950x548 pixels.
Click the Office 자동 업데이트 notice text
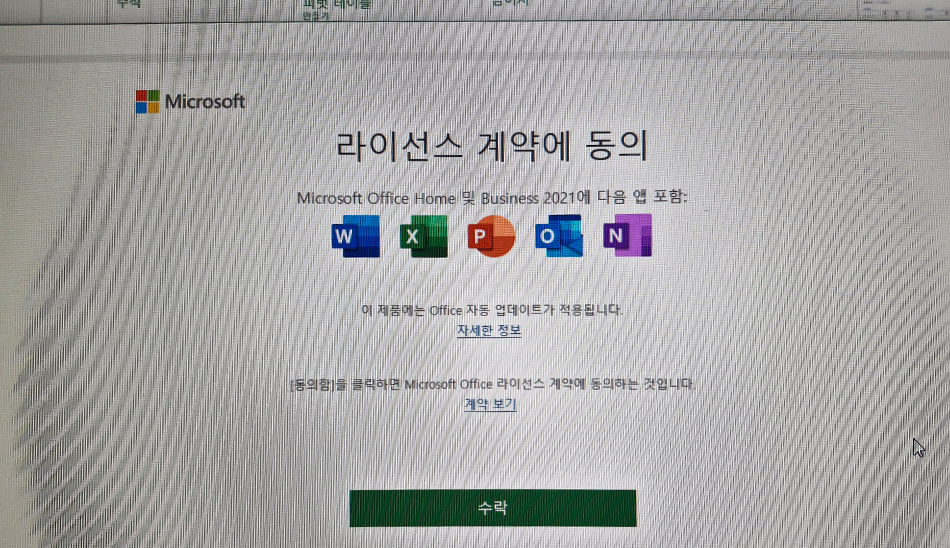[x=492, y=310]
